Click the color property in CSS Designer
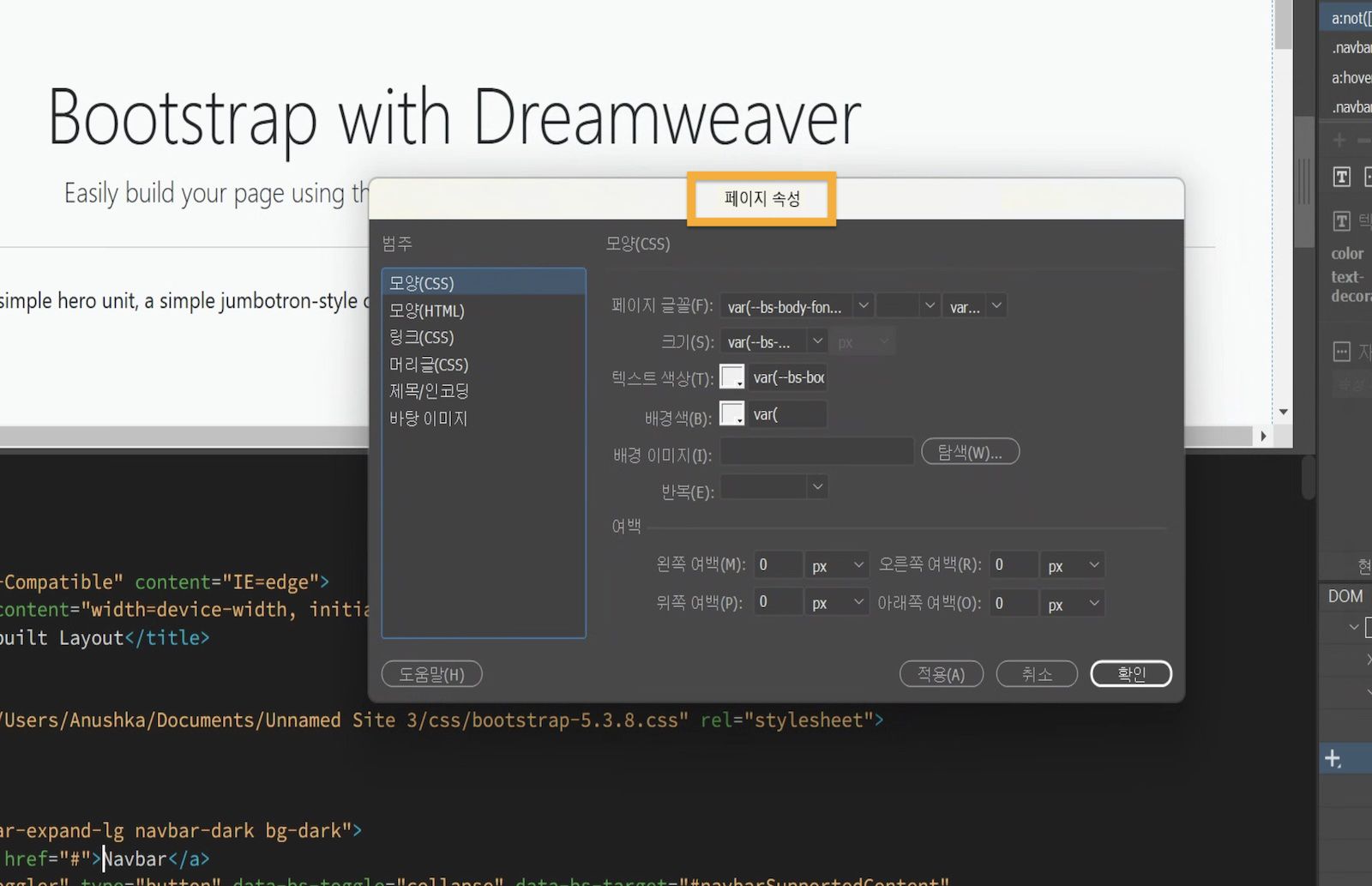1372x886 pixels. tap(1347, 254)
